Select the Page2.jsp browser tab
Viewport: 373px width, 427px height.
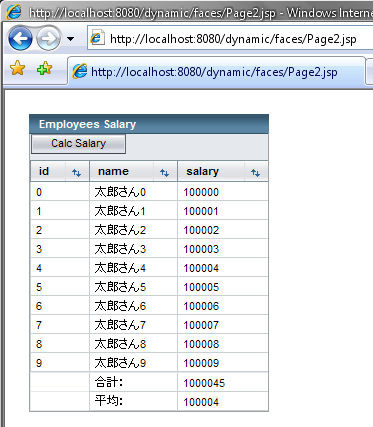pyautogui.click(x=216, y=71)
